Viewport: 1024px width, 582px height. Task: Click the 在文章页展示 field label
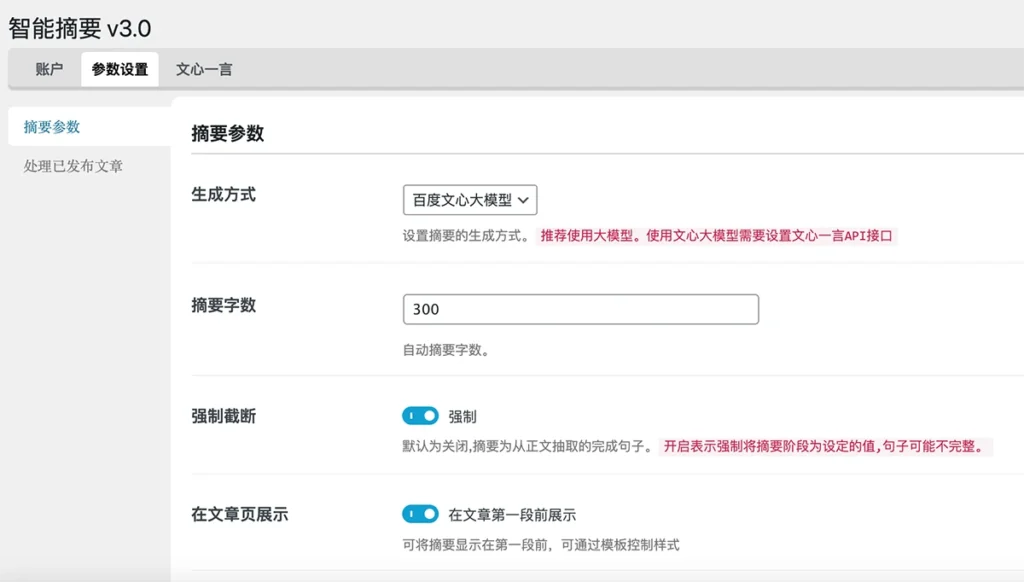click(239, 515)
